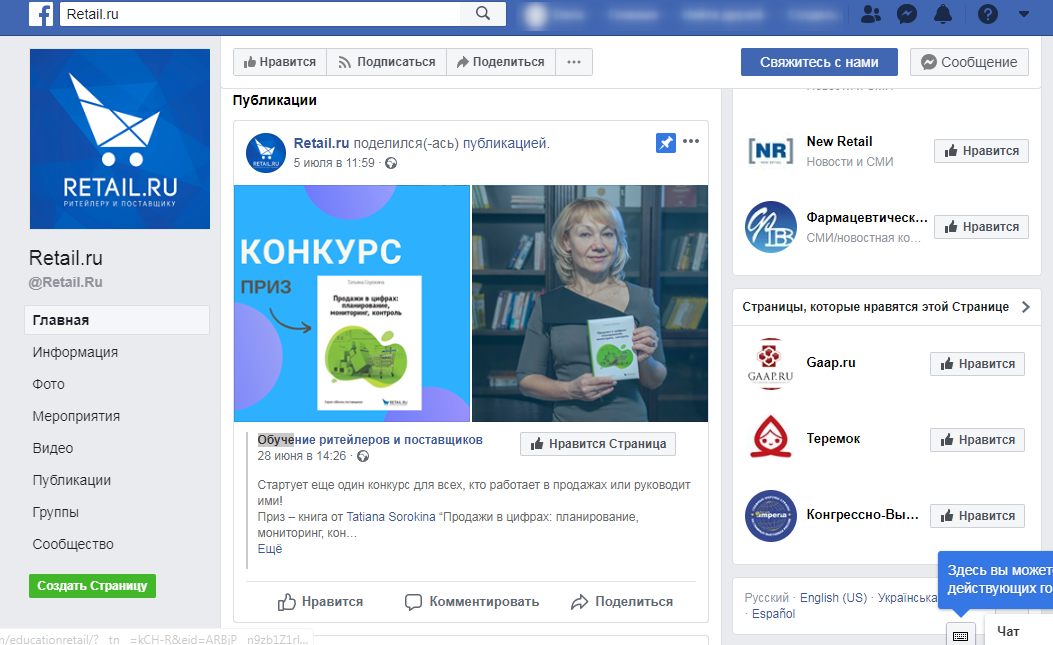
Task: Open the post options three-dot menu
Action: click(x=690, y=141)
